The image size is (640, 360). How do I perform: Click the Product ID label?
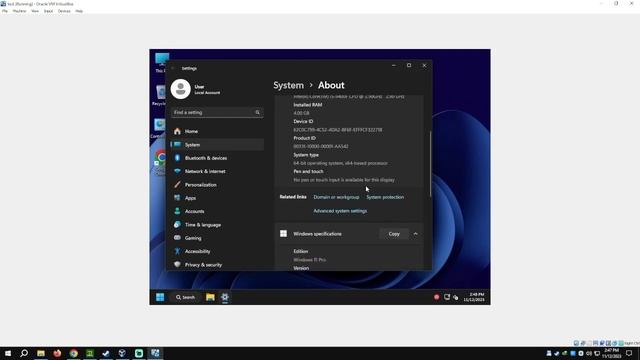(304, 138)
